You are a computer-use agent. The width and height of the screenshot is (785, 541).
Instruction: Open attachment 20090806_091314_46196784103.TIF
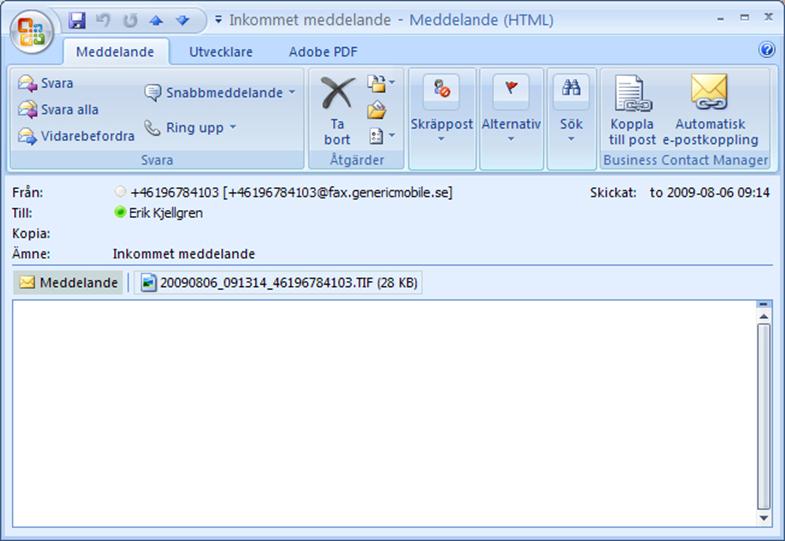278,283
